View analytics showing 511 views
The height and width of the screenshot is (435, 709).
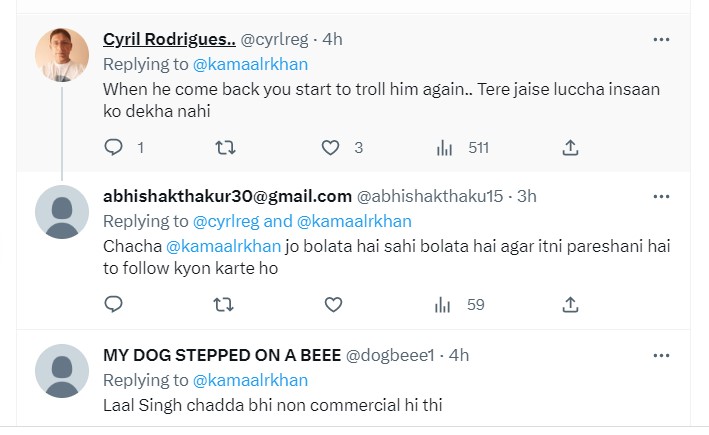(463, 147)
